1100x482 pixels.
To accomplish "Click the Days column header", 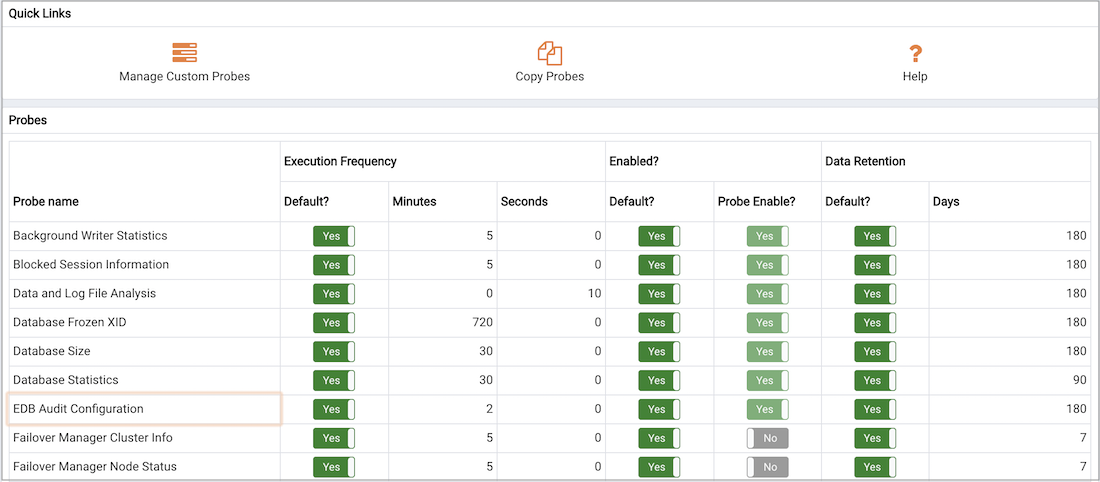I will 946,201.
